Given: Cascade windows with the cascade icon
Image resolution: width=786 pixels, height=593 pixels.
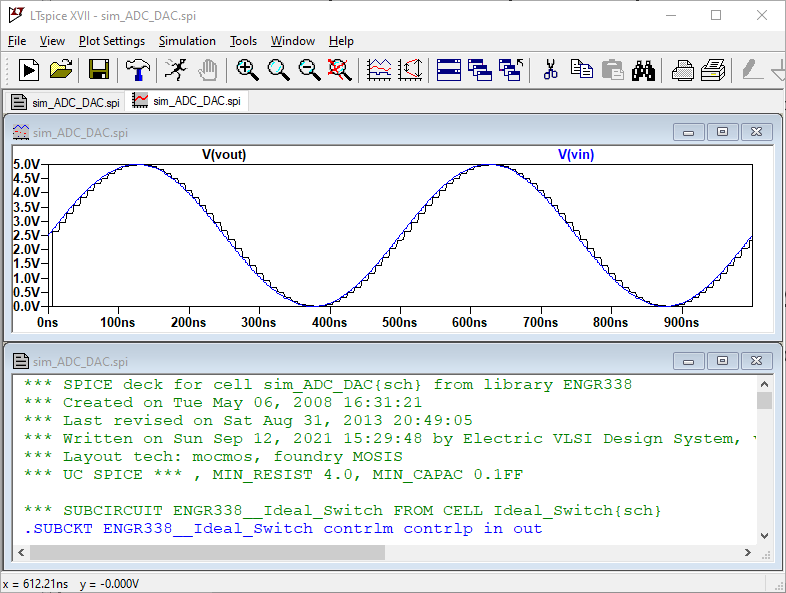Looking at the screenshot, I should pos(480,70).
